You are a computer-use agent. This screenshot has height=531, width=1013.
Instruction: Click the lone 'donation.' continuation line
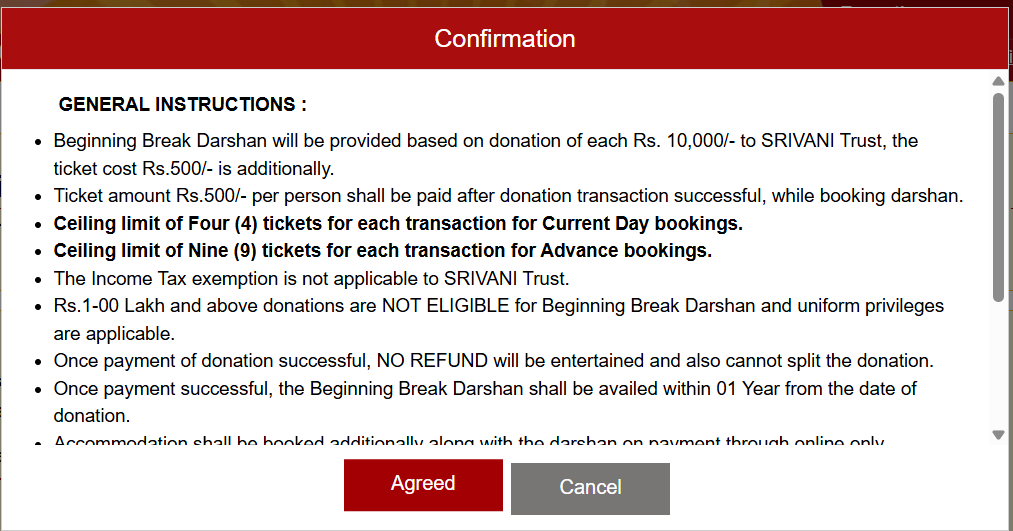pyautogui.click(x=90, y=414)
